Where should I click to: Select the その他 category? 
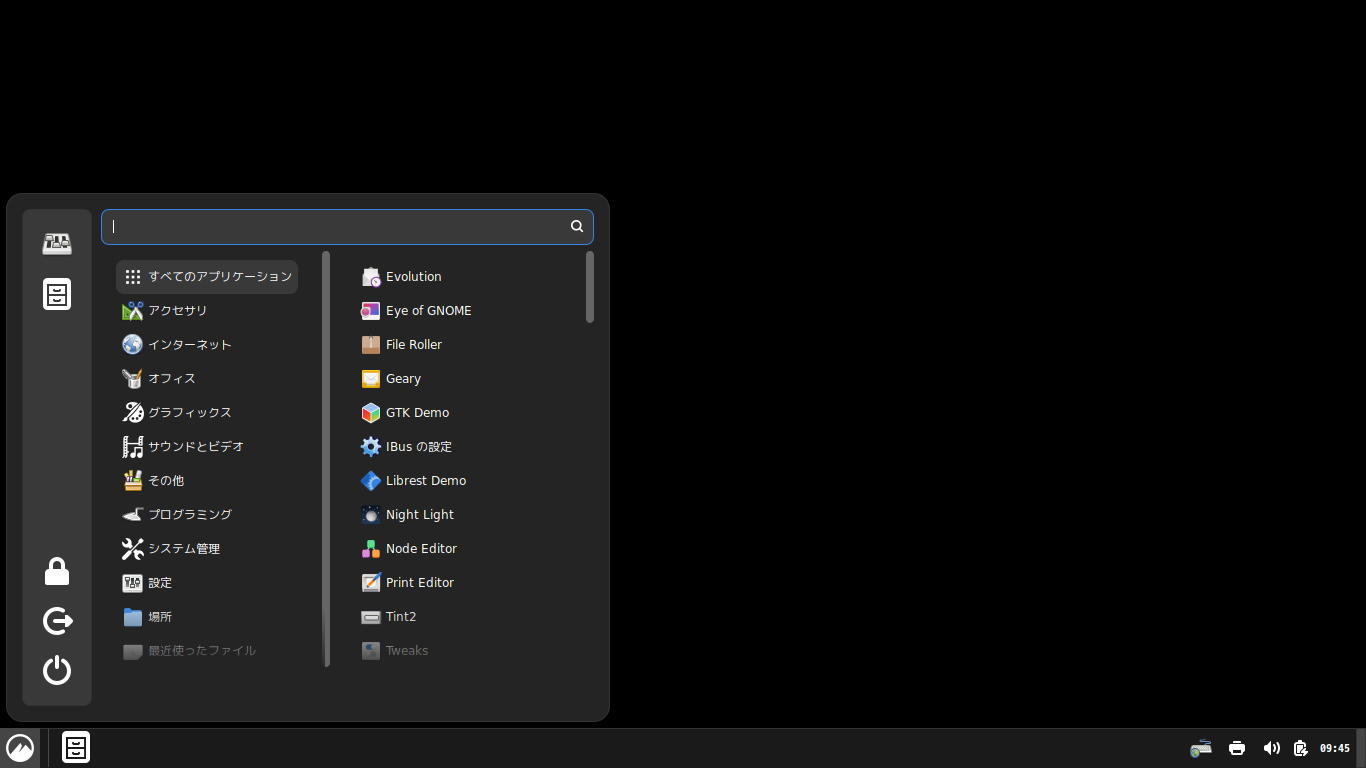207,481
